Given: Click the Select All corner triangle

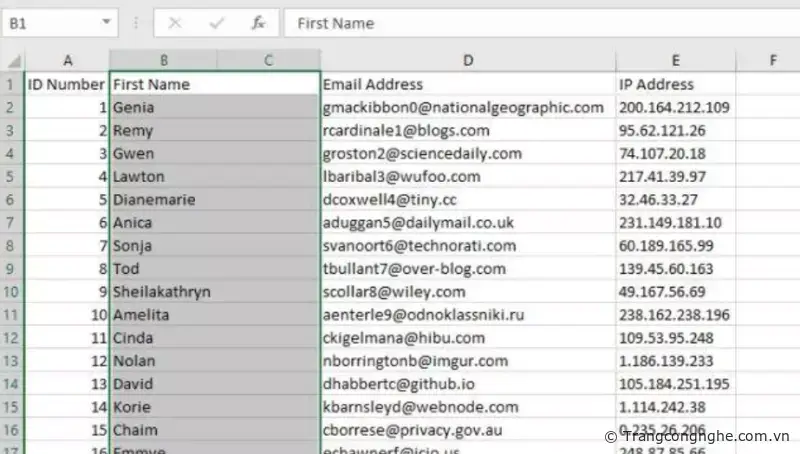Looking at the screenshot, I should coord(12,61).
